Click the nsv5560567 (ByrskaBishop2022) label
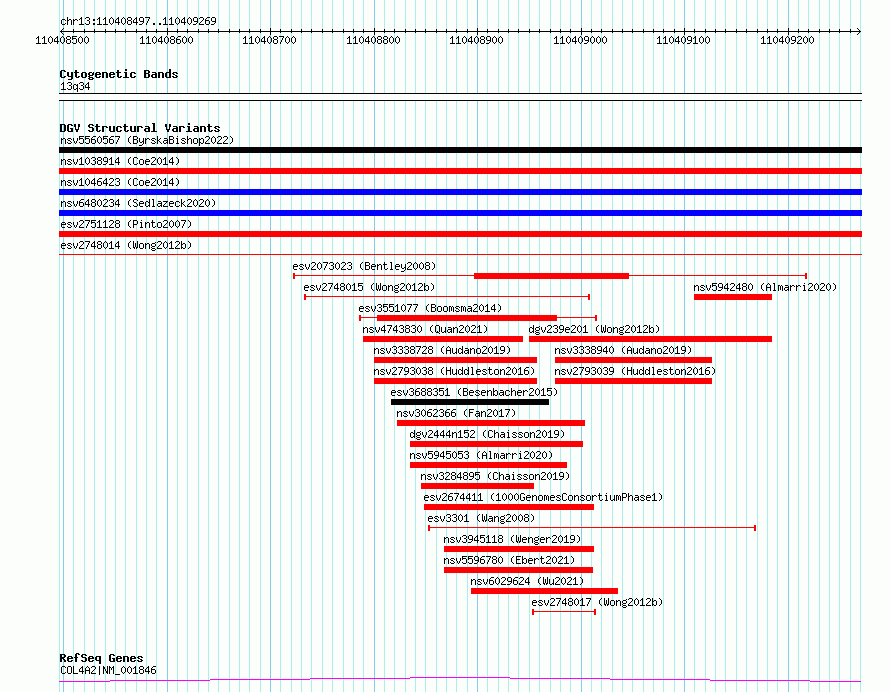The height and width of the screenshot is (692, 890). point(147,140)
